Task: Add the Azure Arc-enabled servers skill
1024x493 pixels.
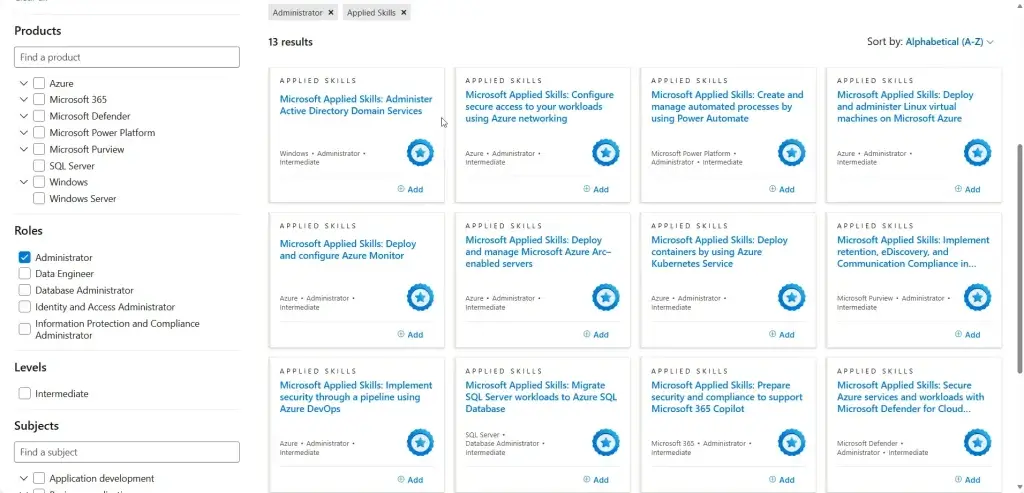Action: coord(596,334)
